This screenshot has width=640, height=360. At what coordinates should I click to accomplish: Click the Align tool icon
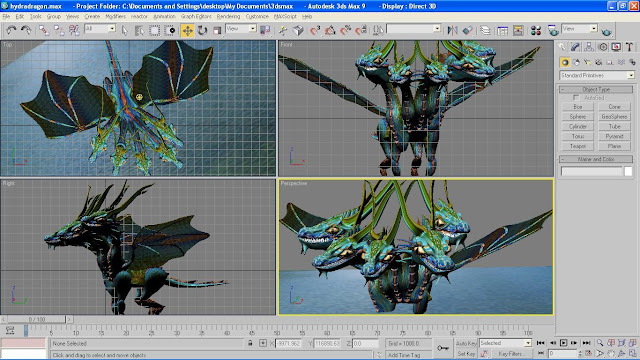pyautogui.click(x=468, y=30)
